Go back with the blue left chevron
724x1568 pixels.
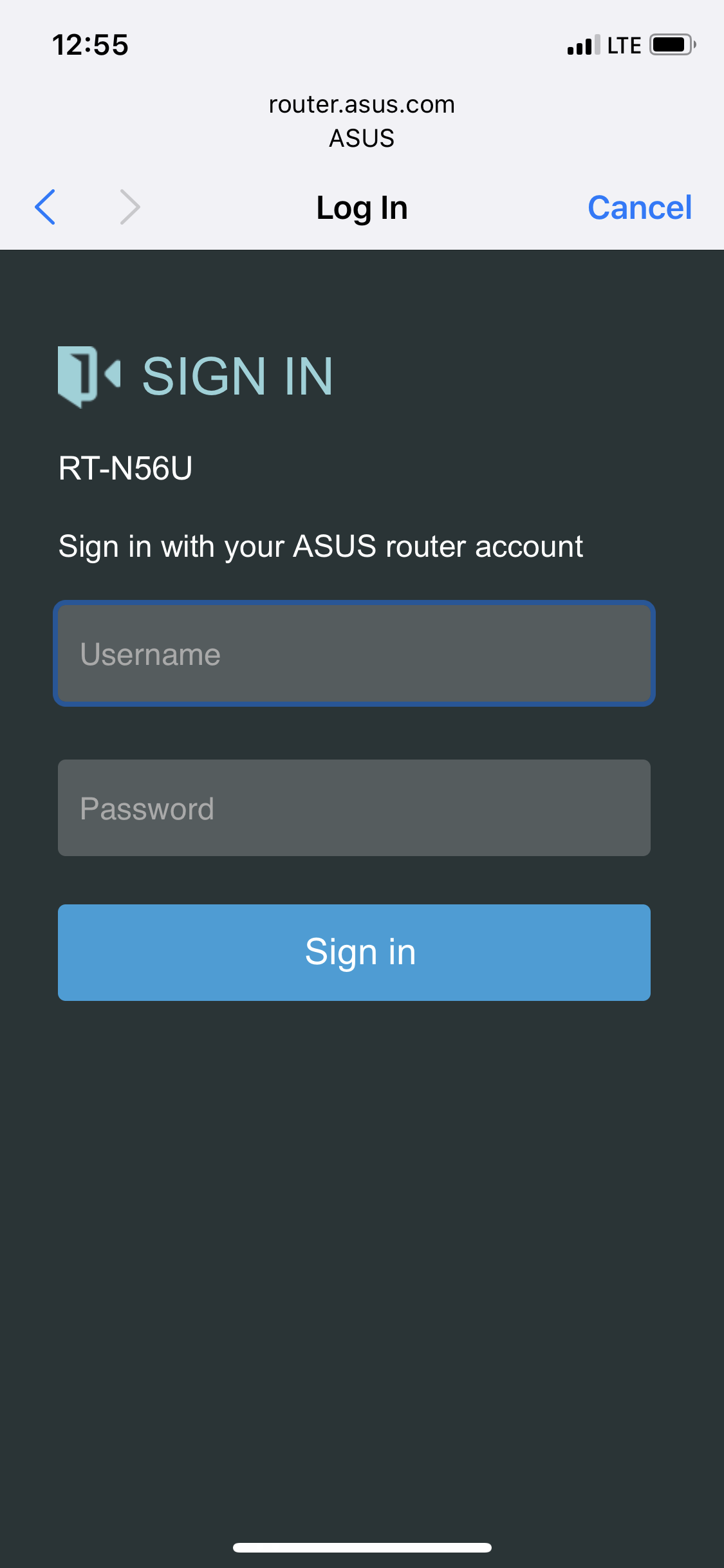(45, 207)
